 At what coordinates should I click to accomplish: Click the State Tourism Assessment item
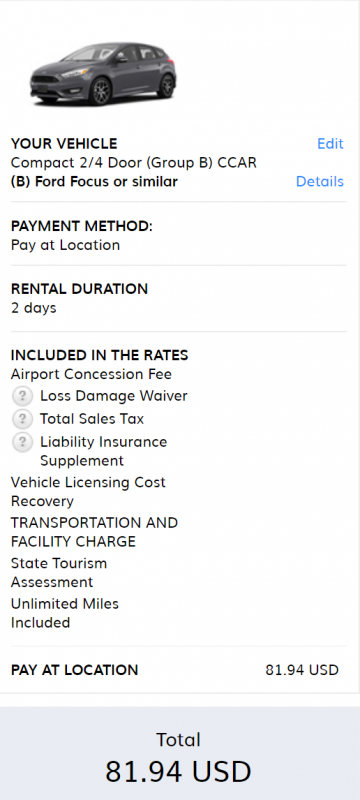coord(59,573)
